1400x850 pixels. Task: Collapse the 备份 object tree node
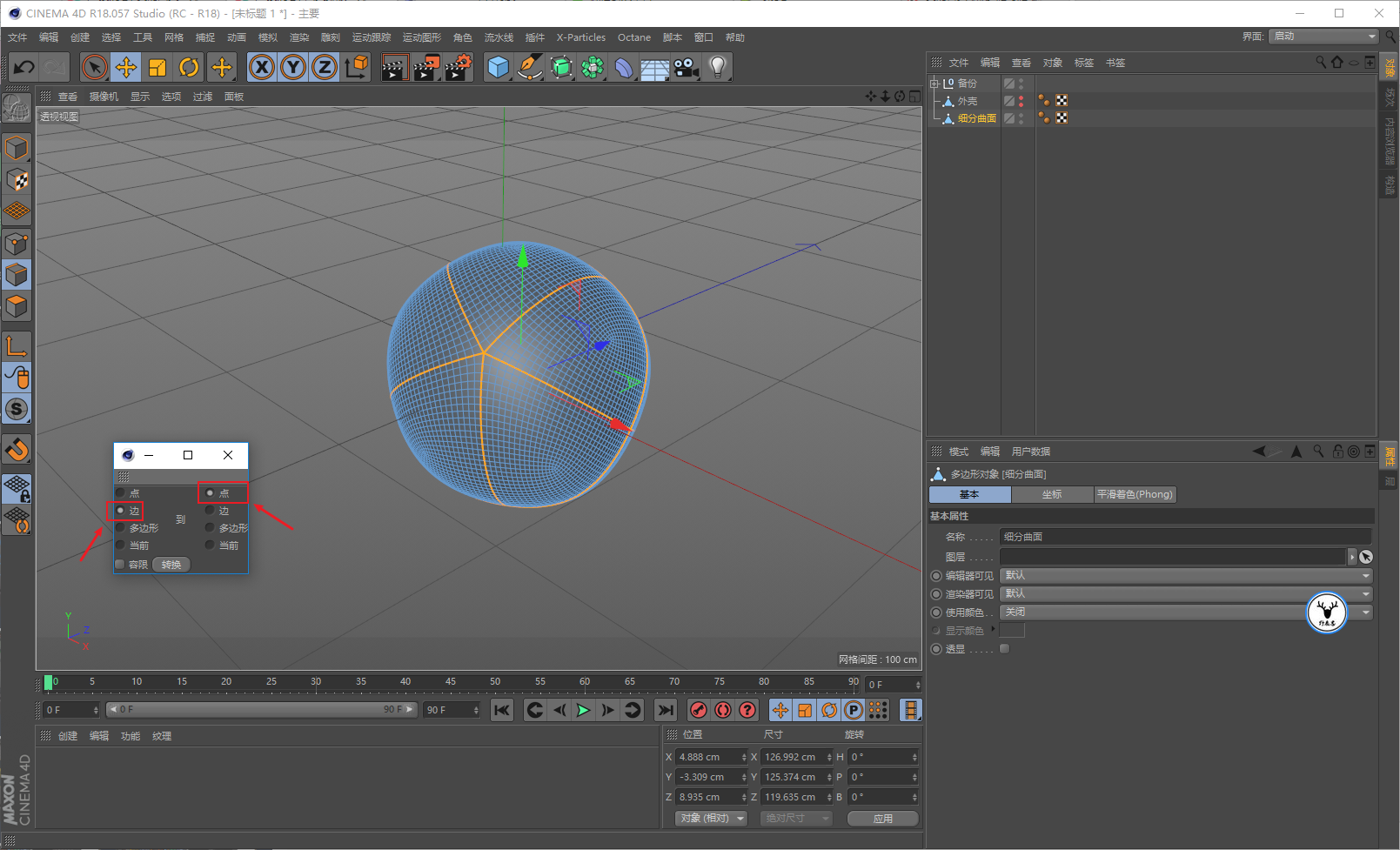[x=934, y=84]
